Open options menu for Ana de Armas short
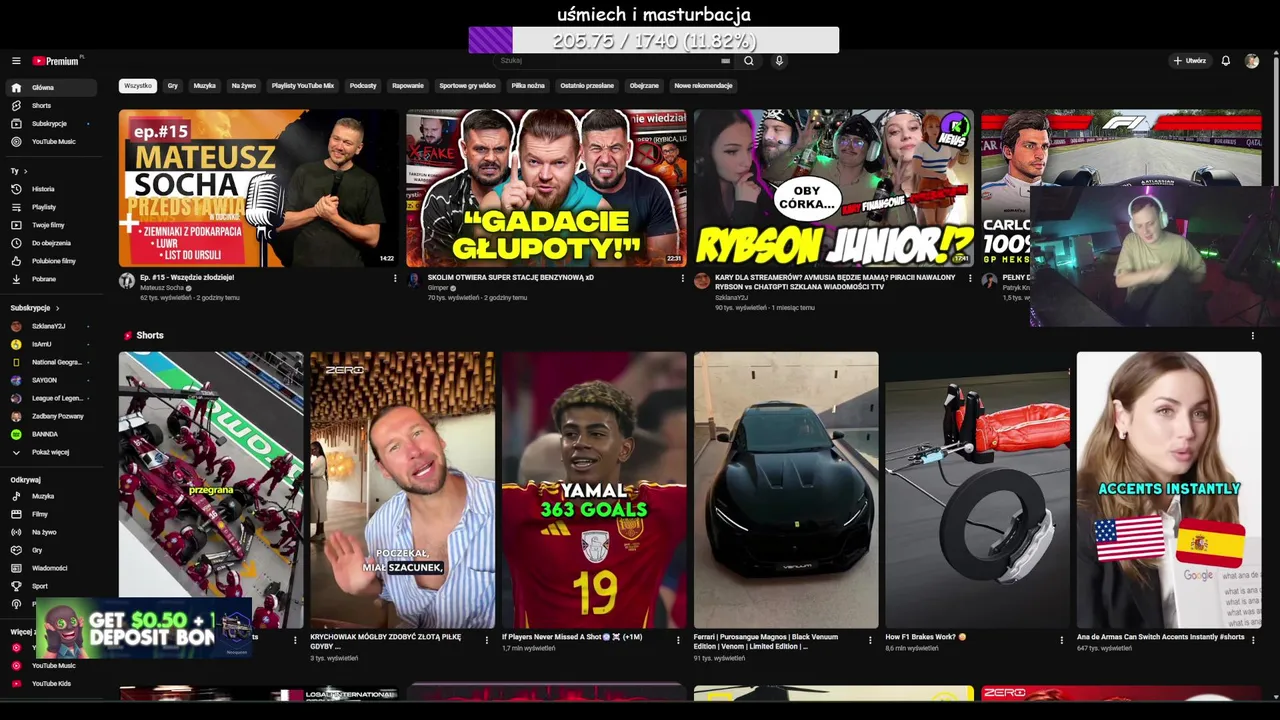The height and width of the screenshot is (720, 1280). point(1253,640)
